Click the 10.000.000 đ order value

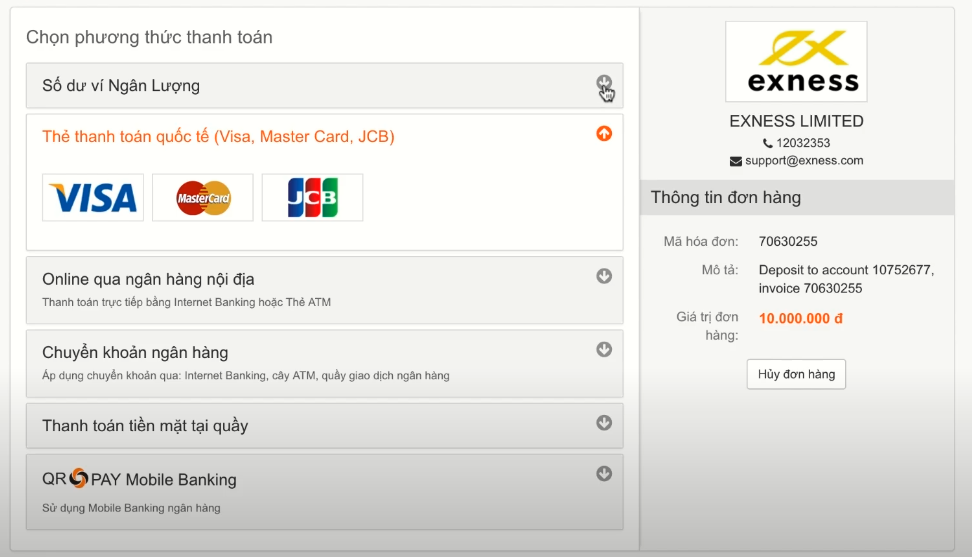click(x=800, y=318)
